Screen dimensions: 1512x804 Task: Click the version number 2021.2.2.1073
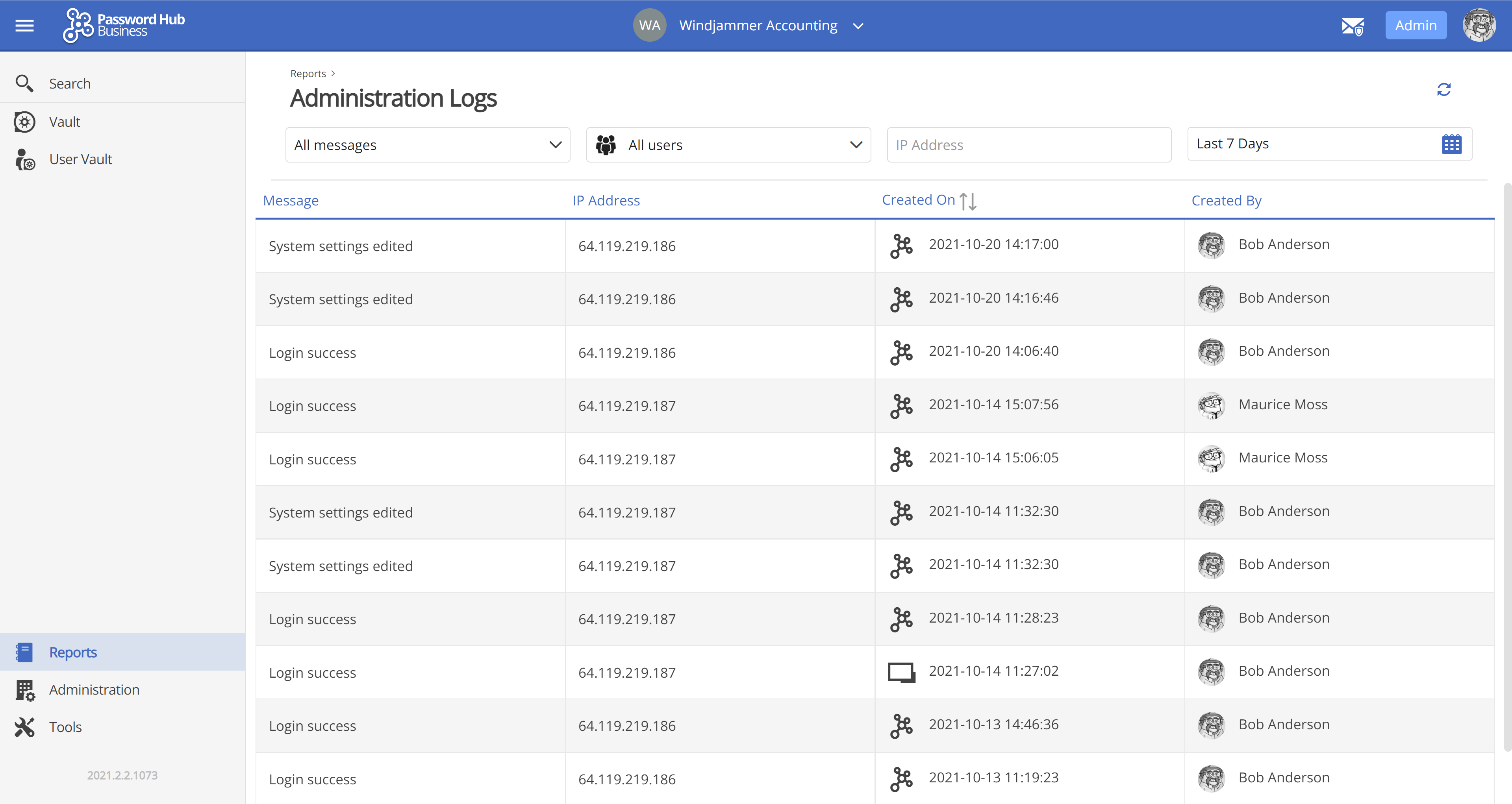click(x=122, y=775)
